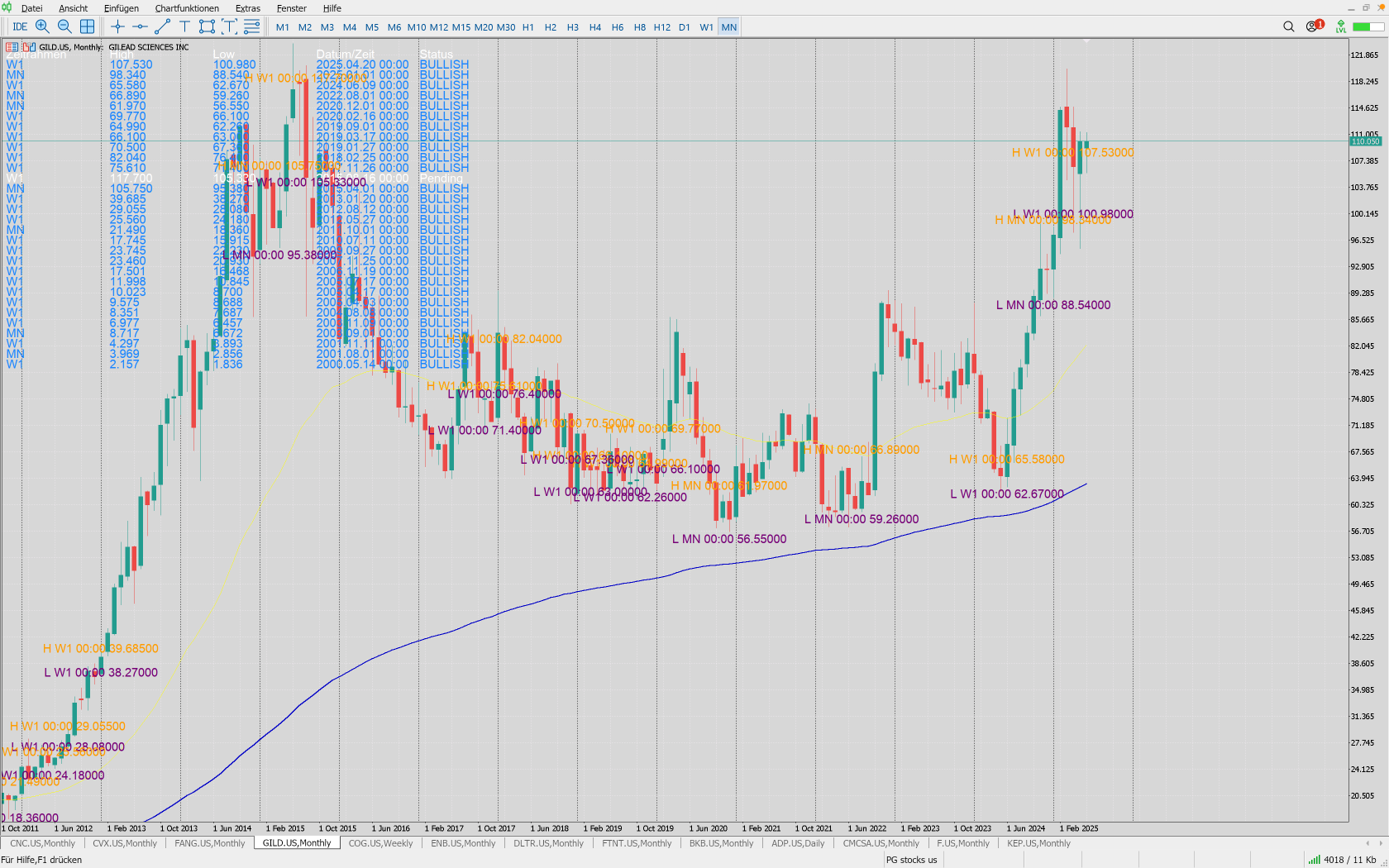
Task: Switch to M15 timeframe
Action: tap(461, 27)
